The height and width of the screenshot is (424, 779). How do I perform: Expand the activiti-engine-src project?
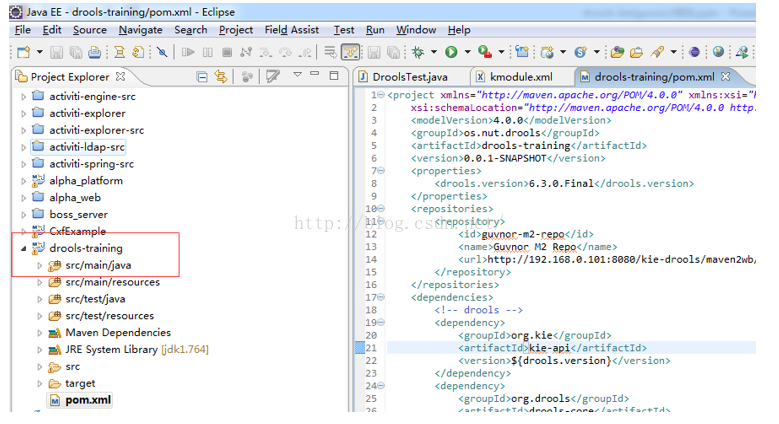(23, 97)
